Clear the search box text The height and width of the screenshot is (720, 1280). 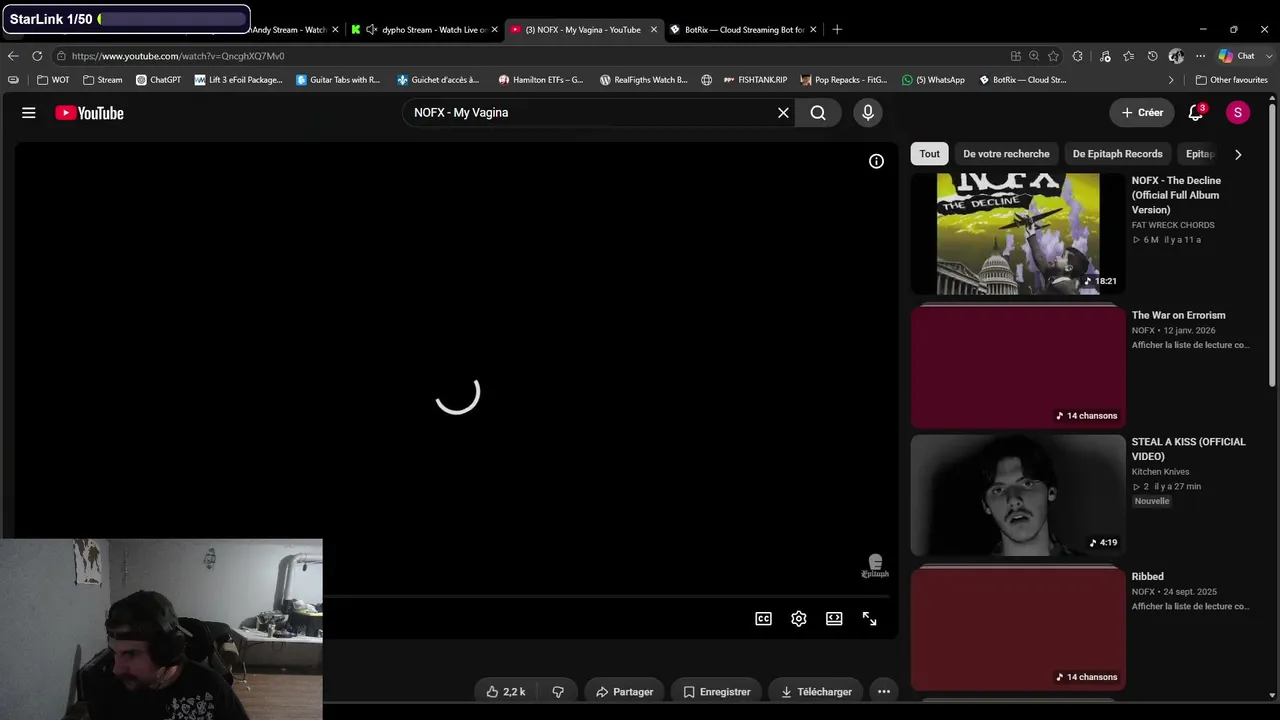point(783,113)
